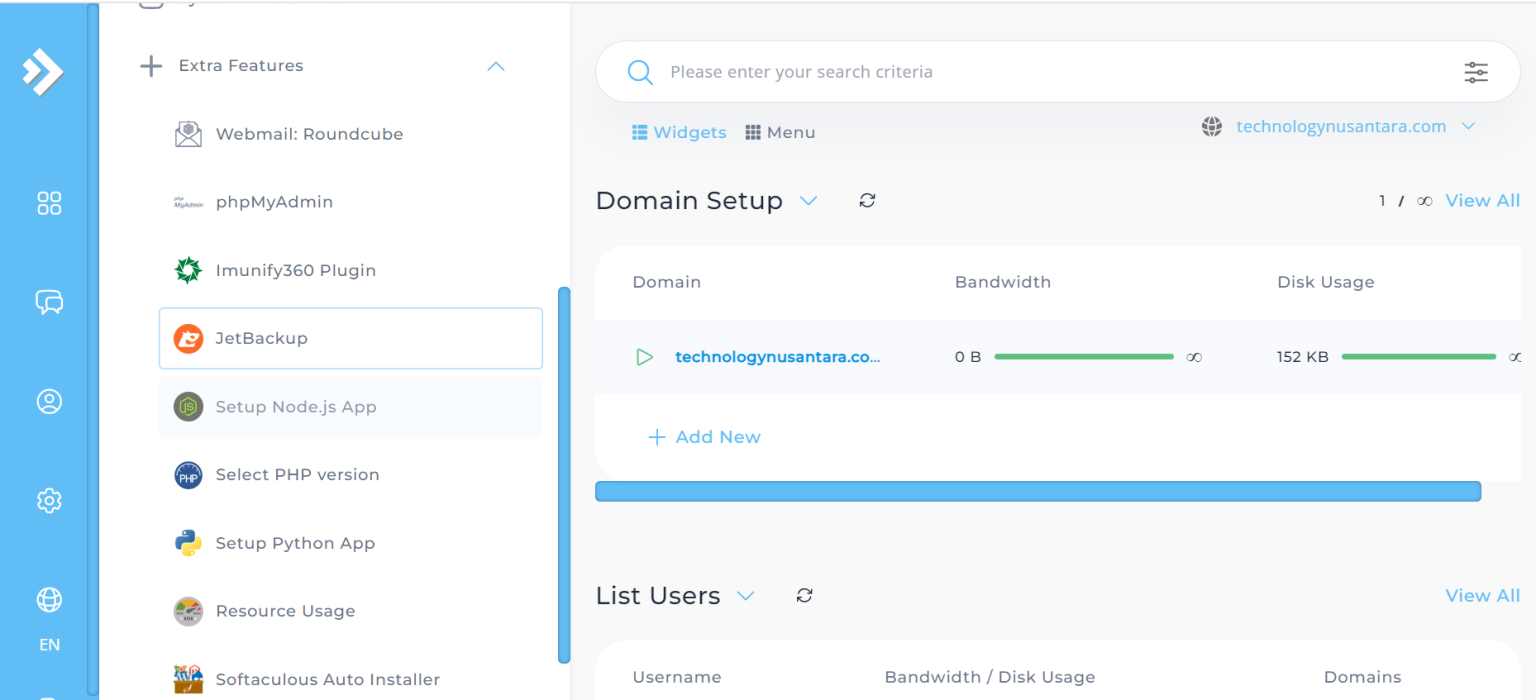Click the language globe icon
1536x700 pixels.
pyautogui.click(x=49, y=599)
